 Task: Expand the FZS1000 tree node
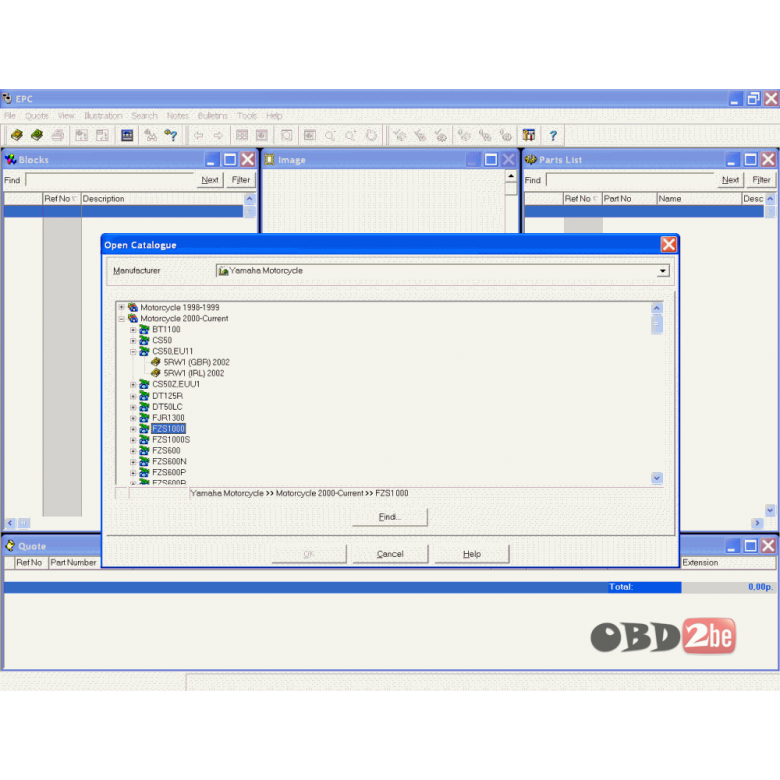click(x=133, y=429)
